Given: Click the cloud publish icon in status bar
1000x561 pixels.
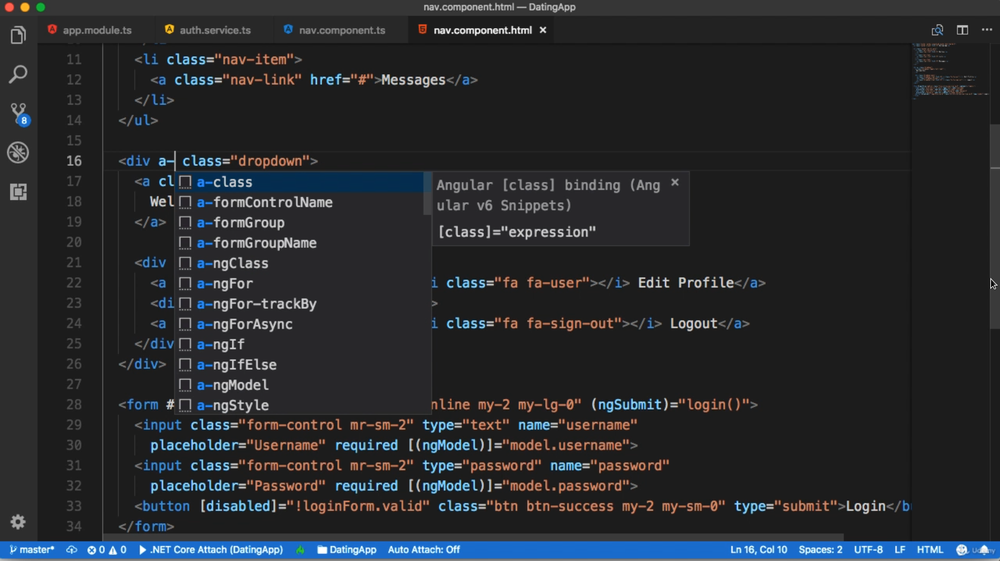Looking at the screenshot, I should point(72,550).
